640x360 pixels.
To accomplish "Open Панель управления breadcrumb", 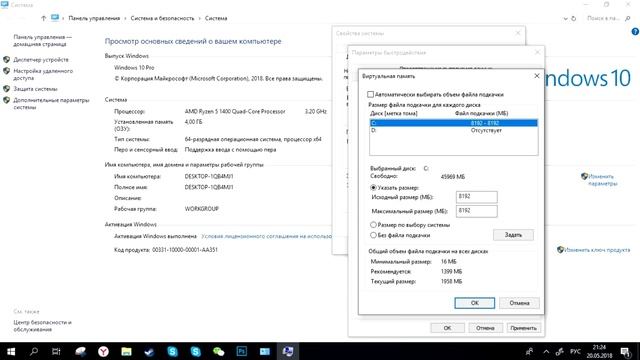I will 94,18.
